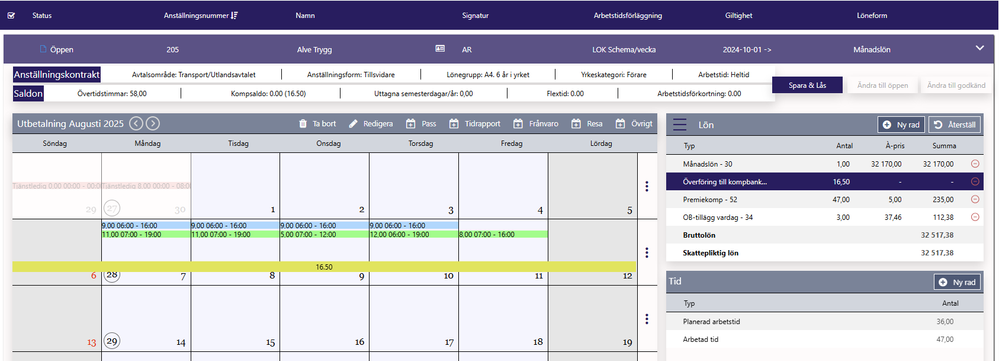
Task: Click Ny rad in the Lön panel
Action: [x=900, y=125]
